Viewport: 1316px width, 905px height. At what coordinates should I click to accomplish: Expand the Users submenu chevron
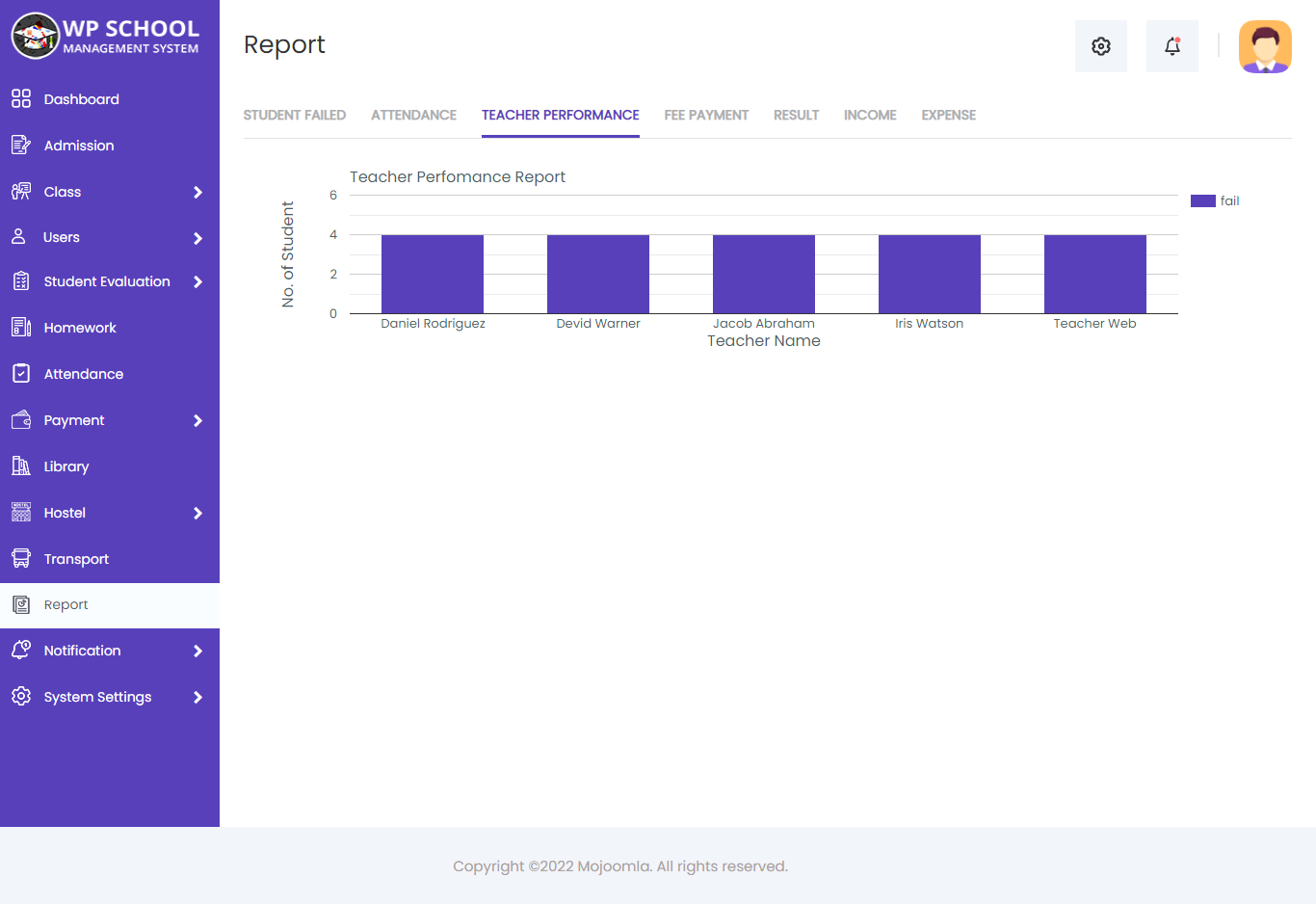point(197,238)
